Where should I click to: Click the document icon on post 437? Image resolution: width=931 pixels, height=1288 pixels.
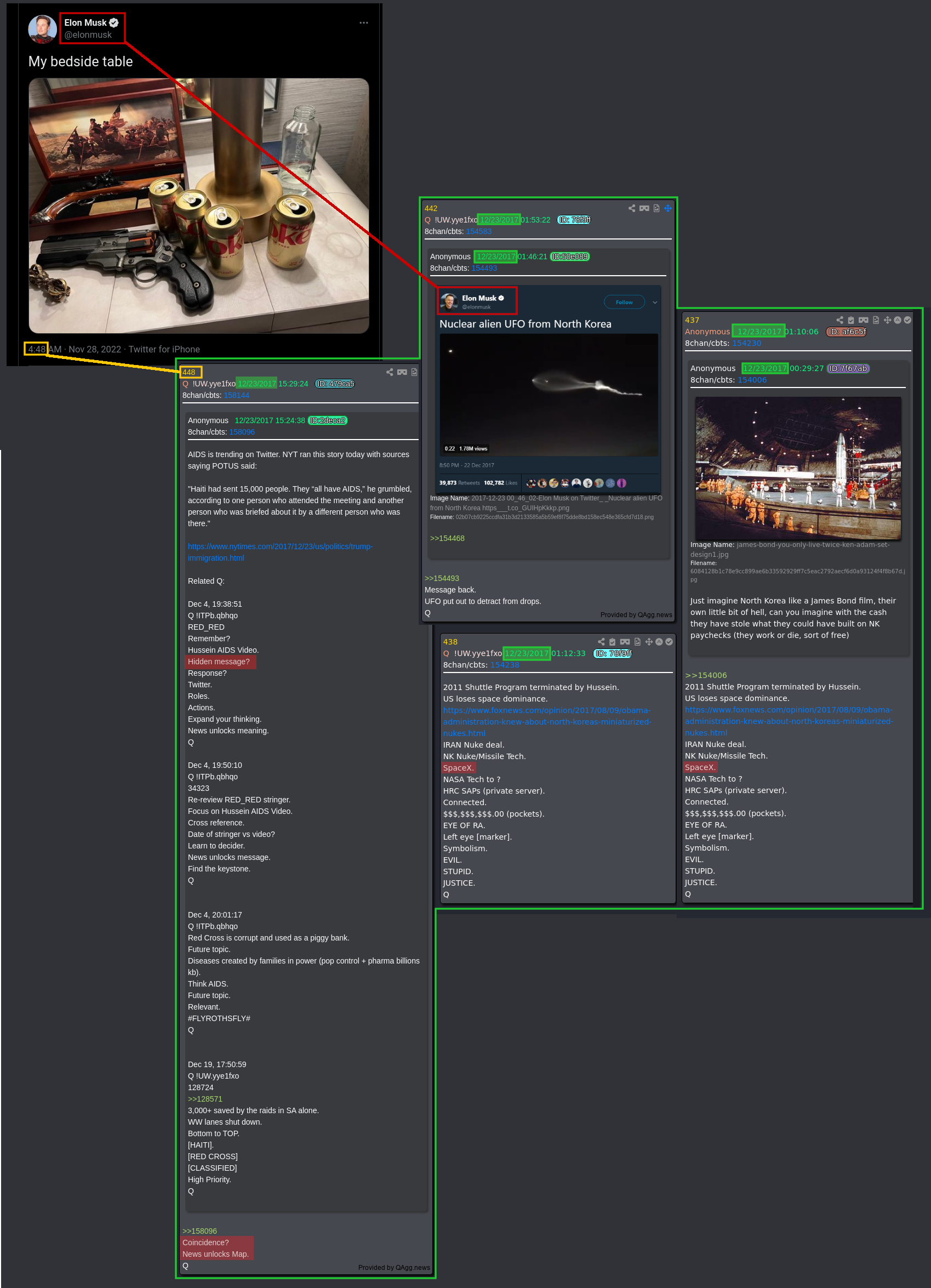[x=876, y=320]
